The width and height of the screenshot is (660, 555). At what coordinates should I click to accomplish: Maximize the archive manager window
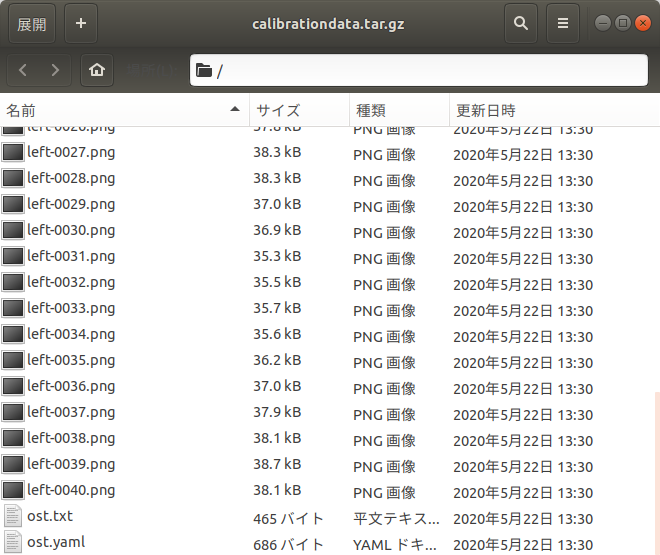[623, 23]
